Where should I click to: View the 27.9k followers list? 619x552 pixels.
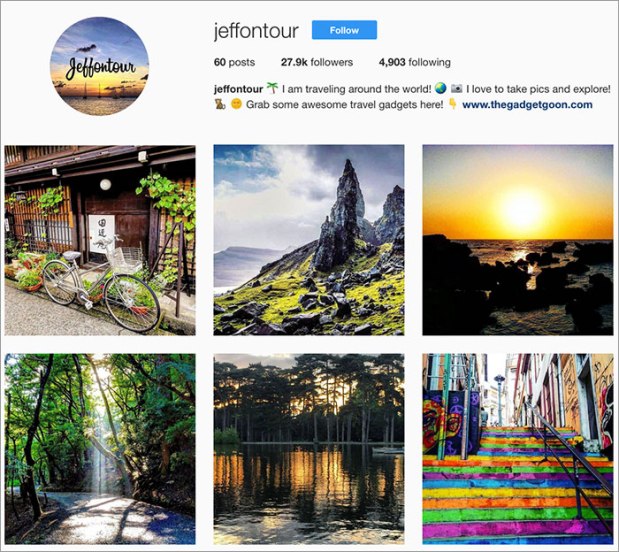317,62
